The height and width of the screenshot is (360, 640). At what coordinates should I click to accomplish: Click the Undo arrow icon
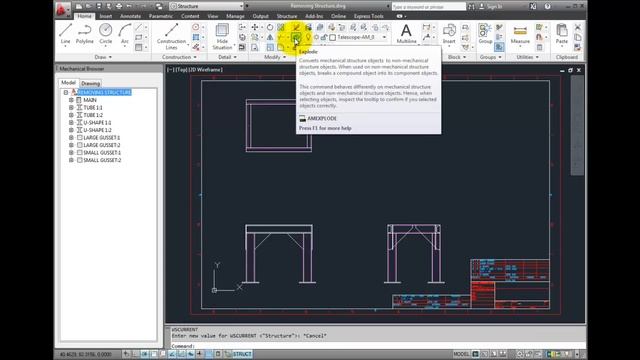coord(129,6)
